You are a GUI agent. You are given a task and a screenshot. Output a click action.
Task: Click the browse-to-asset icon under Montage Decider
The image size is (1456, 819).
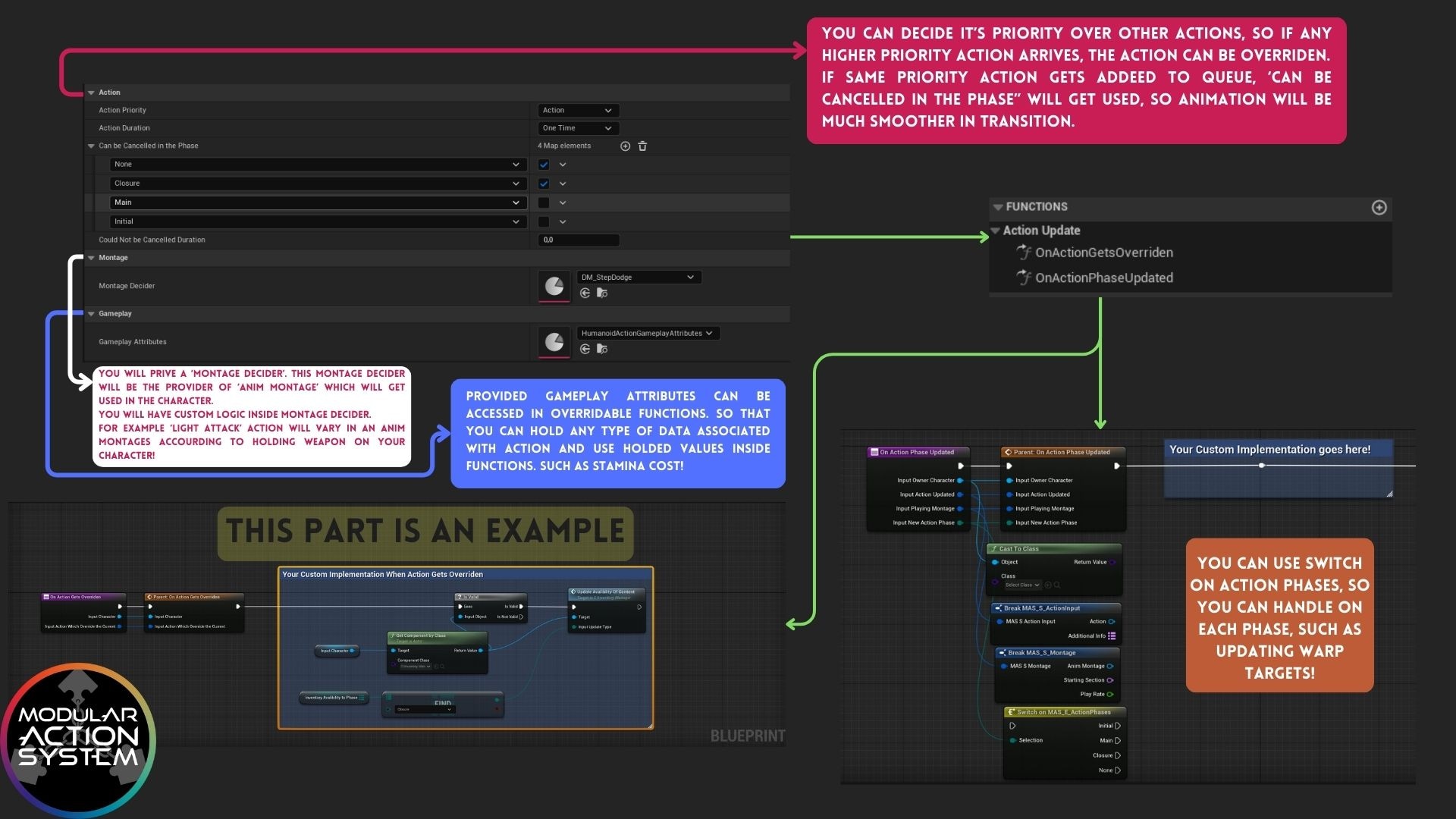point(601,293)
